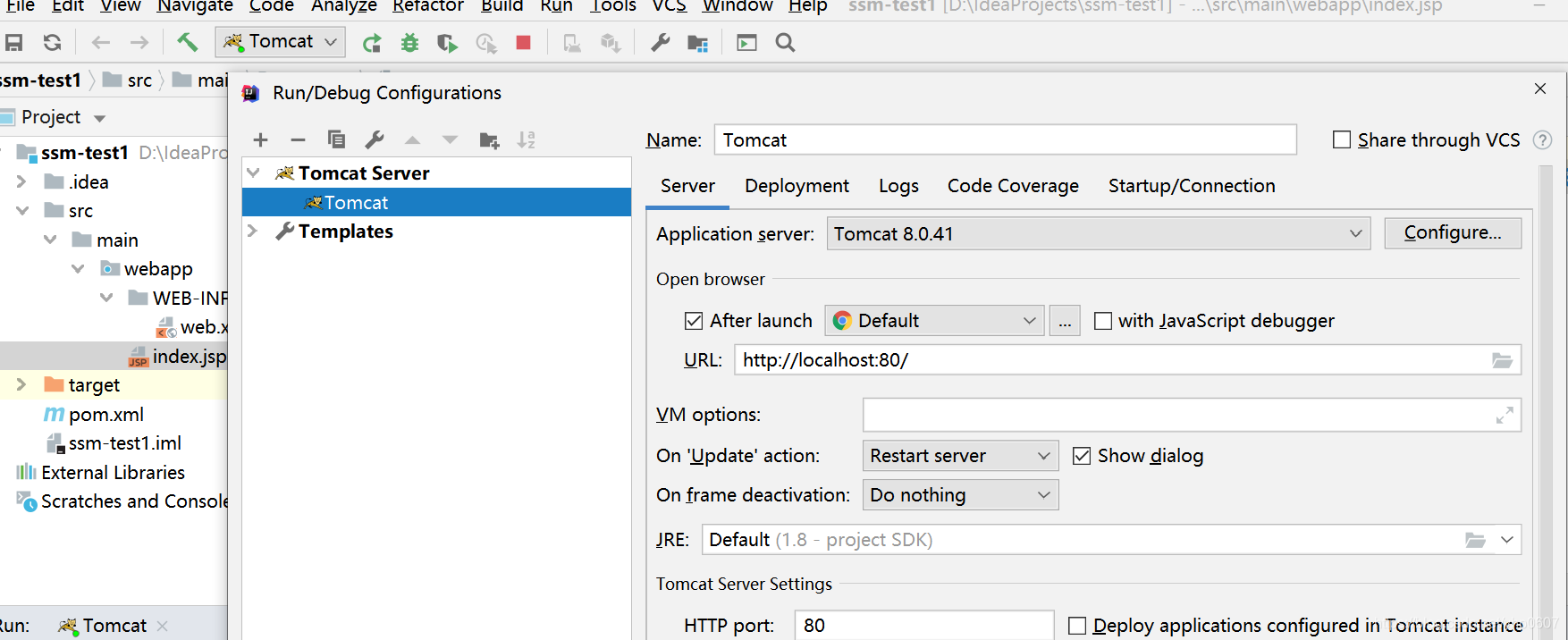Open the Refactor menu
1568x640 pixels.
(428, 6)
